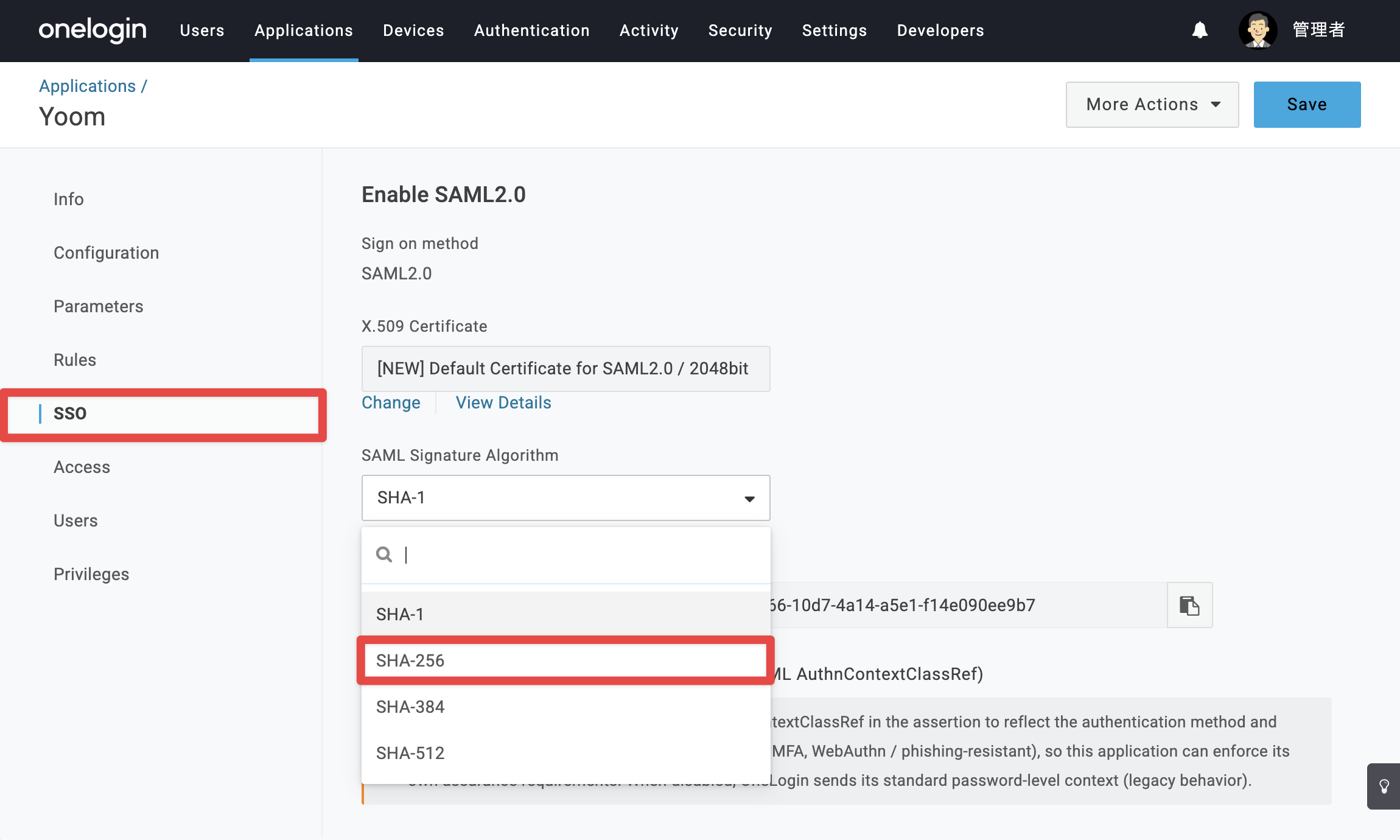Save the Yoom application settings
The image size is (1400, 840).
[1307, 105]
